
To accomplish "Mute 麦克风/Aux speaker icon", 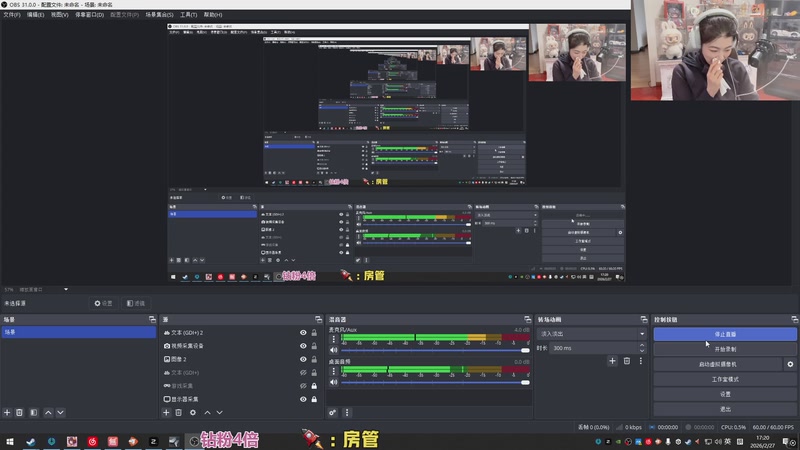I will pyautogui.click(x=334, y=350).
